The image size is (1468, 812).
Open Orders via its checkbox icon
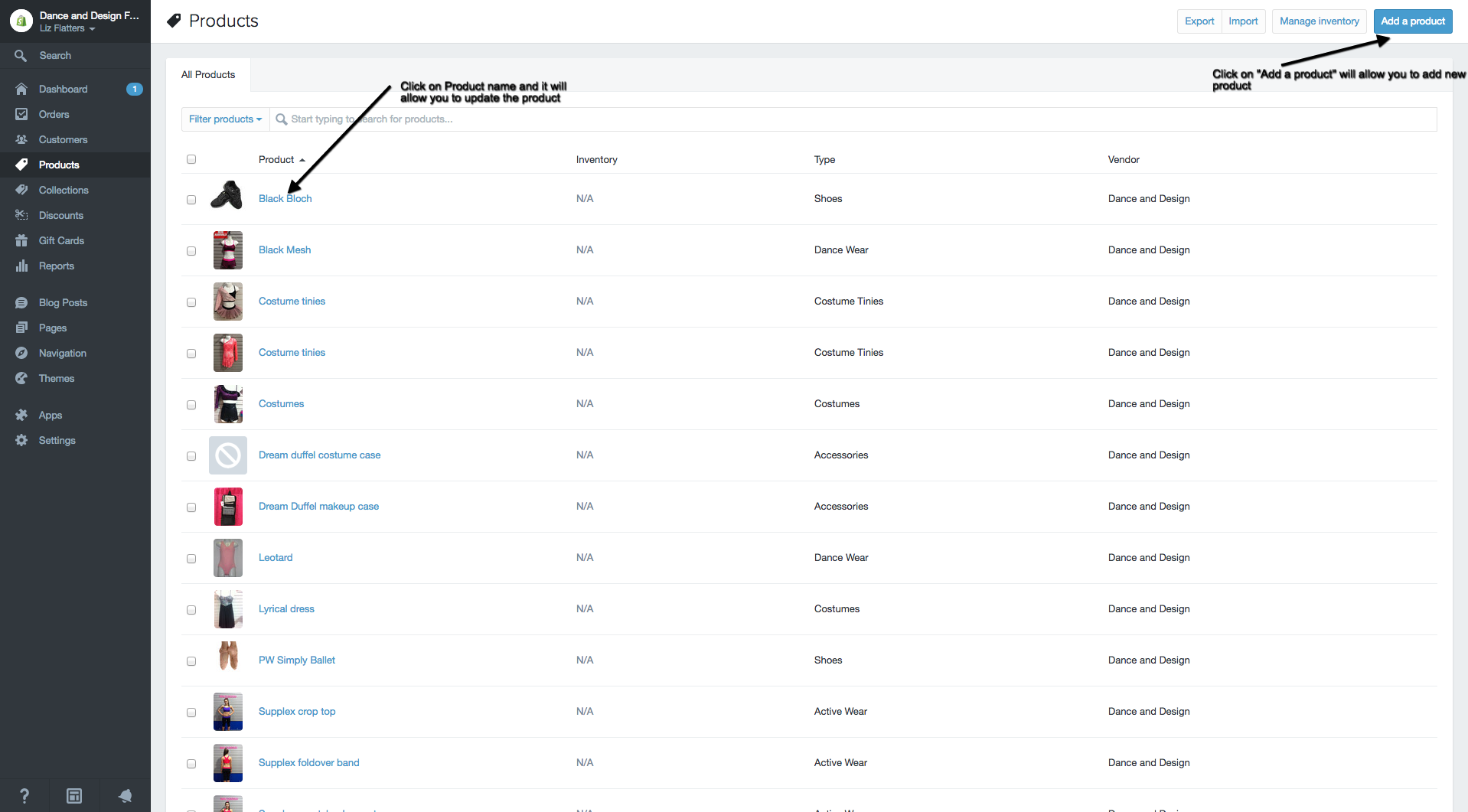pyautogui.click(x=21, y=114)
